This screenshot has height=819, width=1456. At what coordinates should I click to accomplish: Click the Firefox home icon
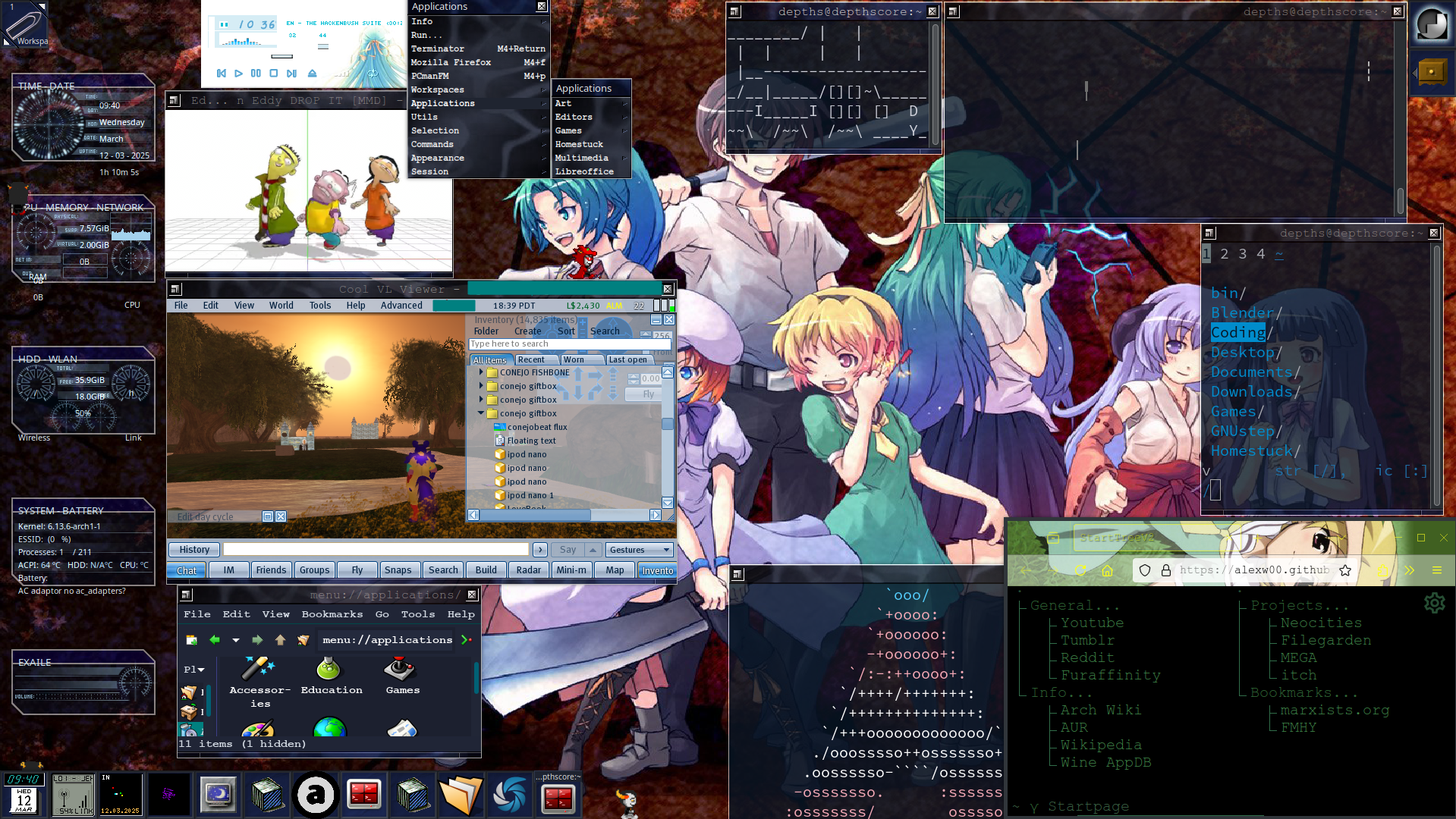coord(1107,570)
